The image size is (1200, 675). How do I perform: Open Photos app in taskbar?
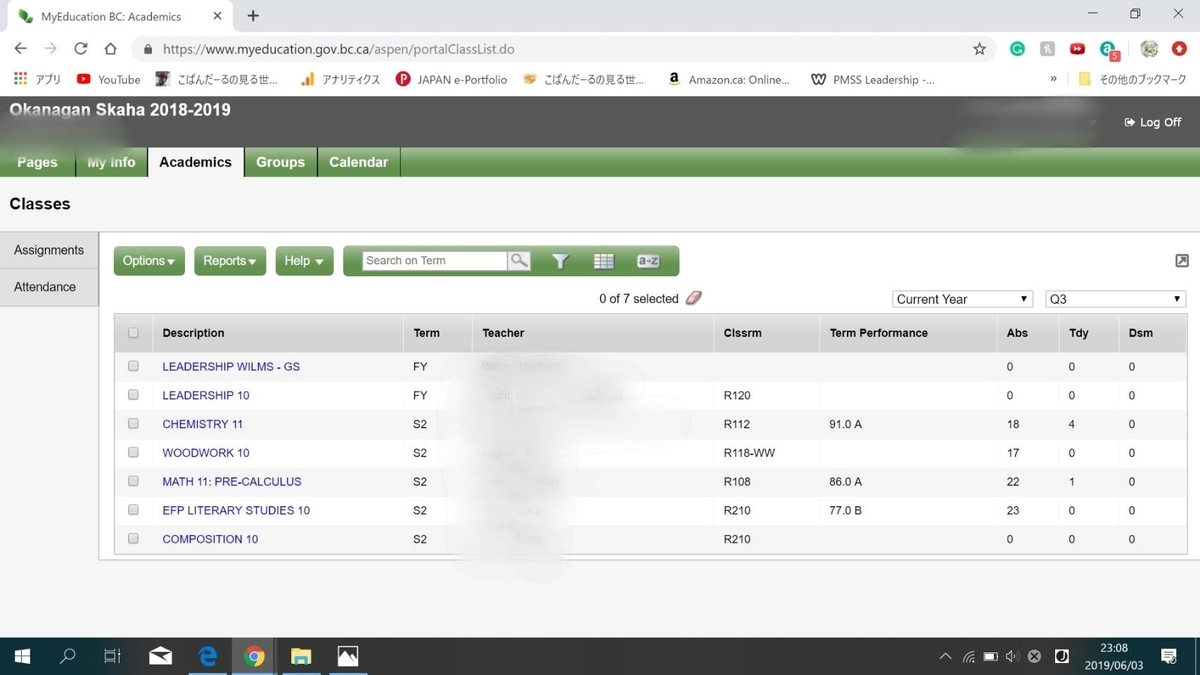coord(347,656)
